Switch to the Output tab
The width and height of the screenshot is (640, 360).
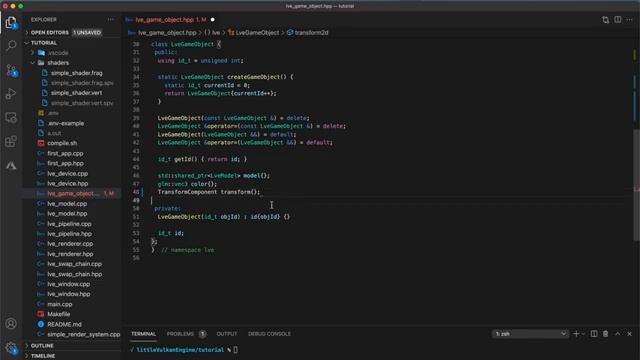coord(227,334)
